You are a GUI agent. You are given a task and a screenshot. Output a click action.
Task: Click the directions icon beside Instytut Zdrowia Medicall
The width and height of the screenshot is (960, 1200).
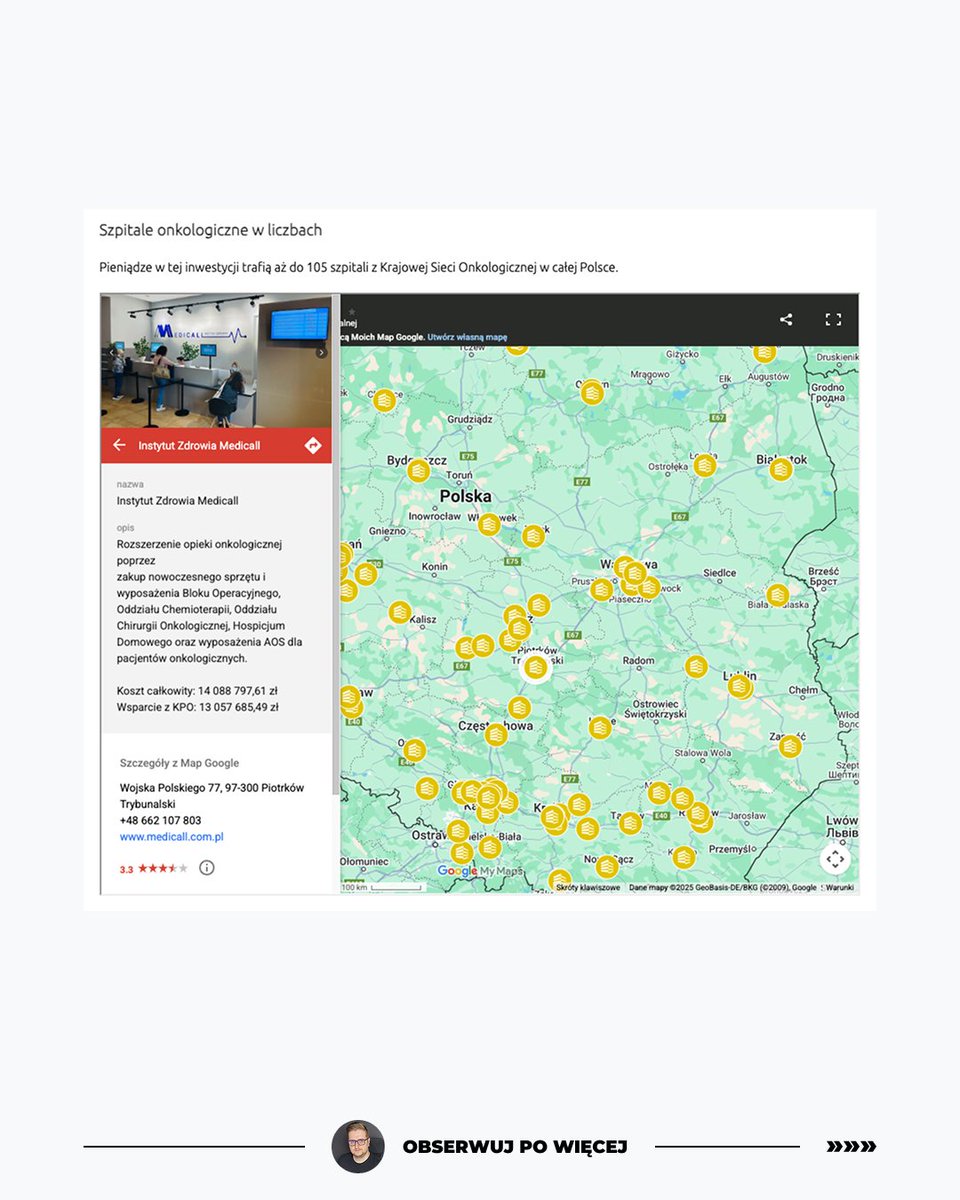pos(312,444)
